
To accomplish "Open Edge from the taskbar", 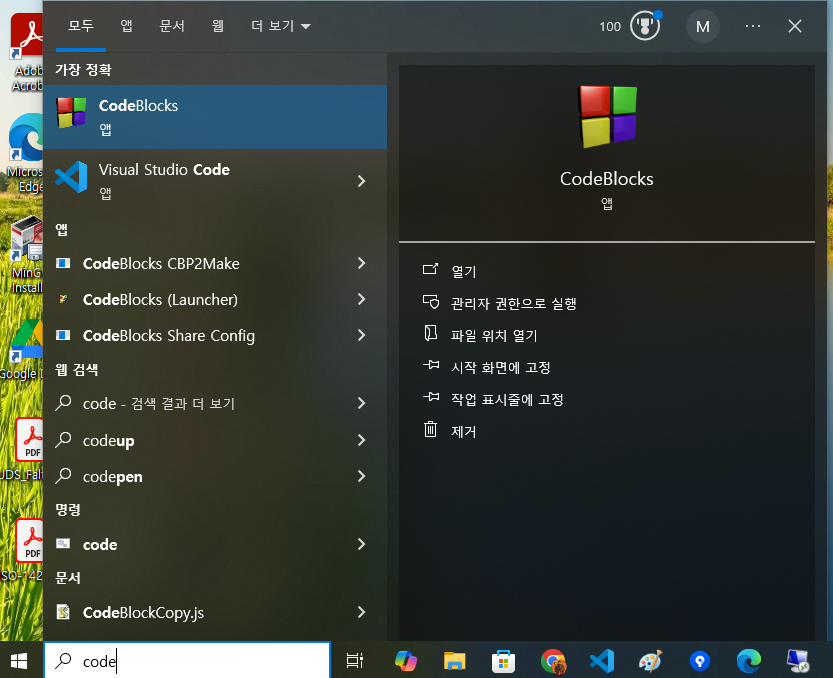I will [749, 660].
